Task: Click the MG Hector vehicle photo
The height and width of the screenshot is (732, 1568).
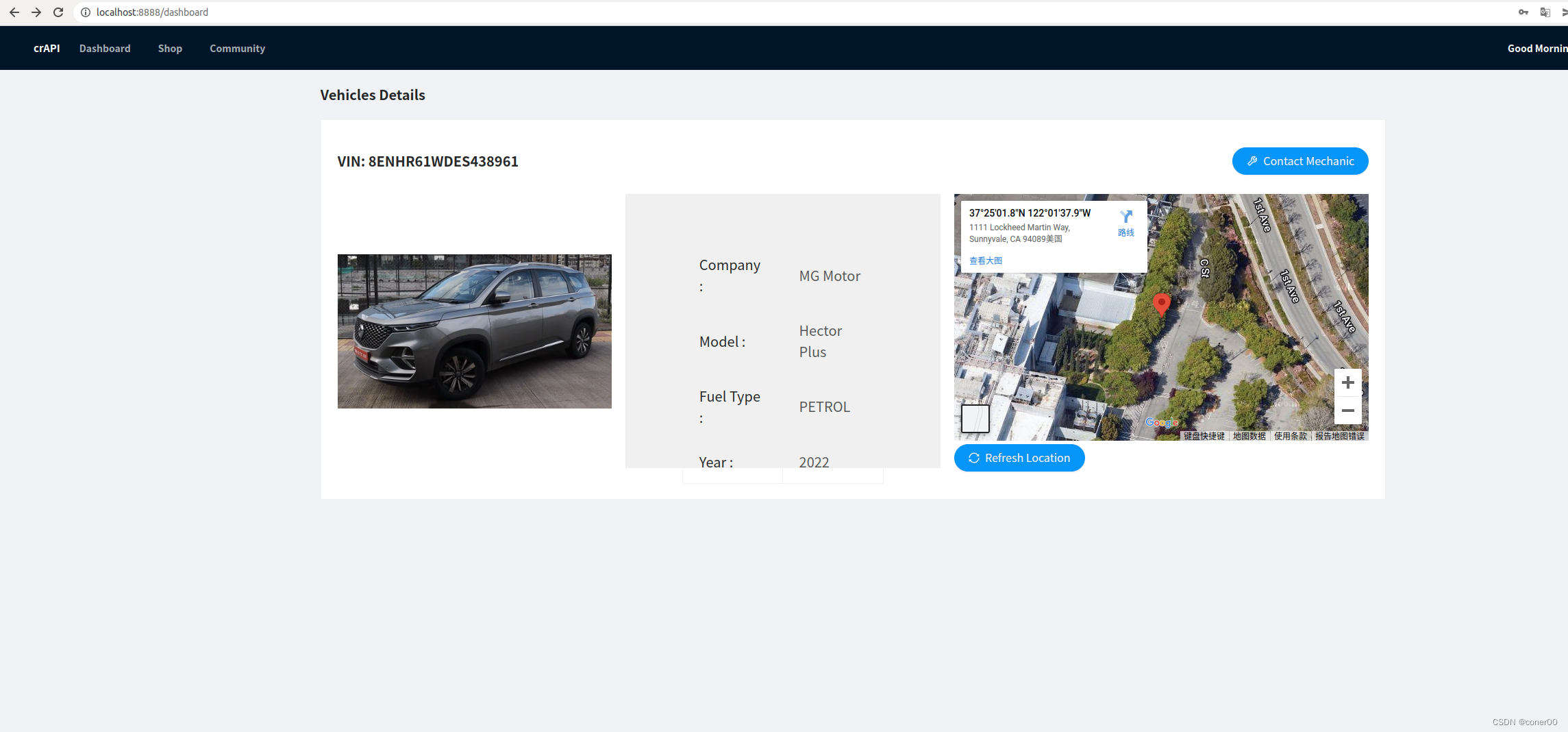Action: pos(475,332)
